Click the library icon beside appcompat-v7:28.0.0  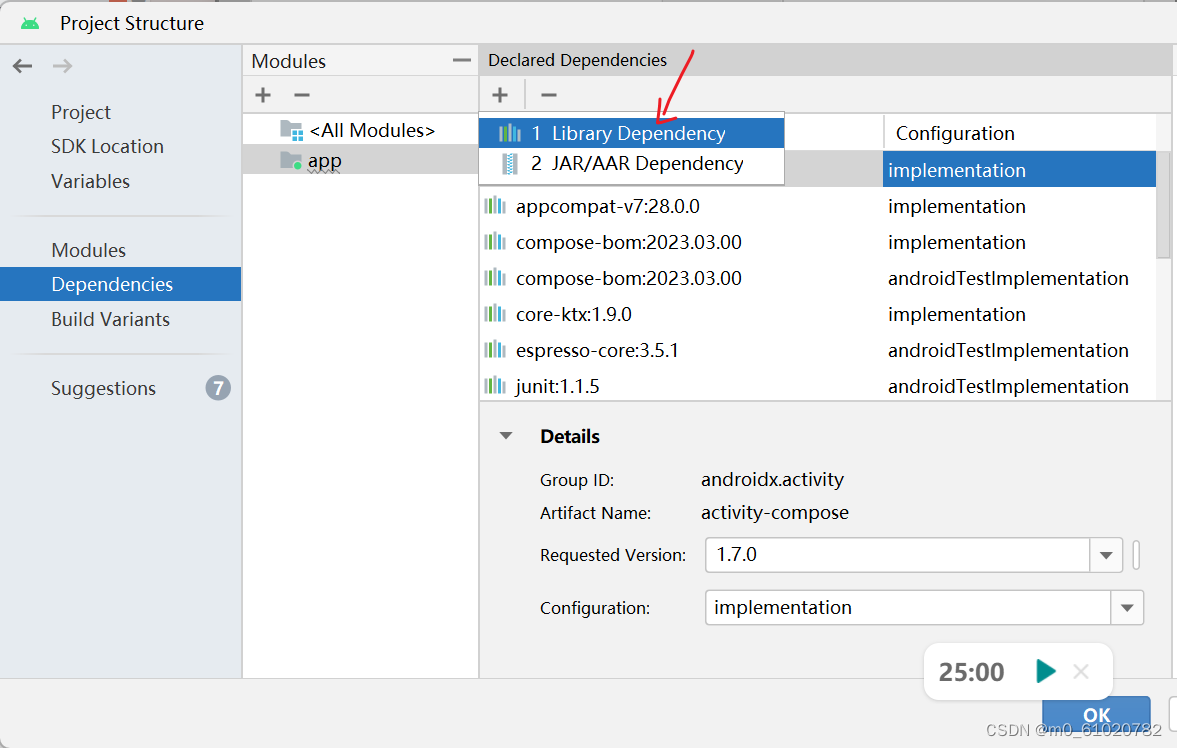[x=497, y=206]
